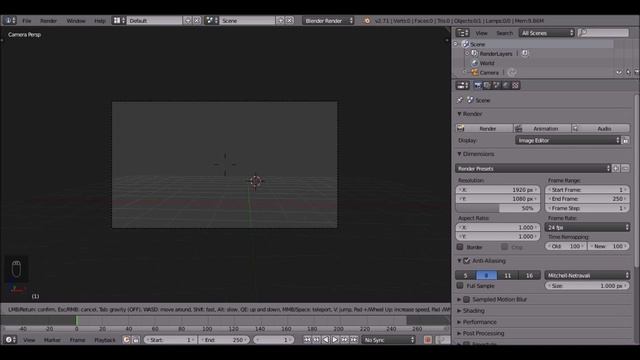Click the screen layout browse icon
Viewport: 640px width, 360px height.
(x=119, y=20)
